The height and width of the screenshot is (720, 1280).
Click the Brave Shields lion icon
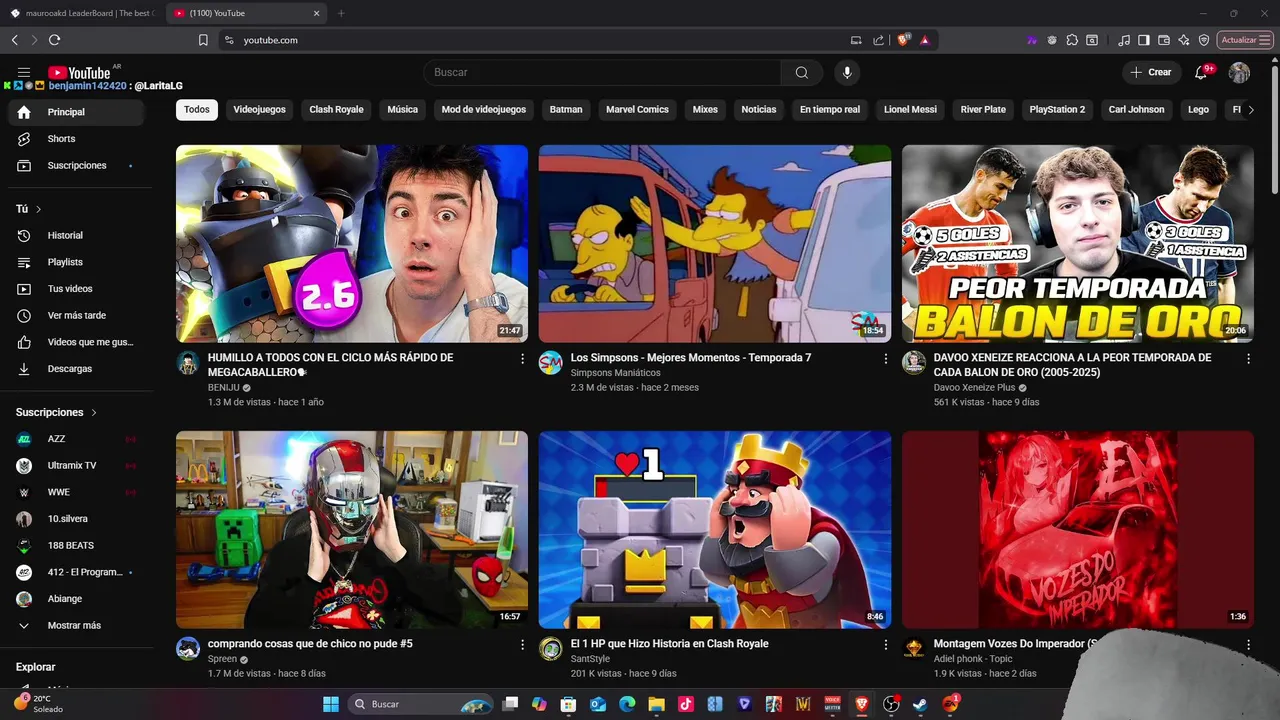(903, 40)
